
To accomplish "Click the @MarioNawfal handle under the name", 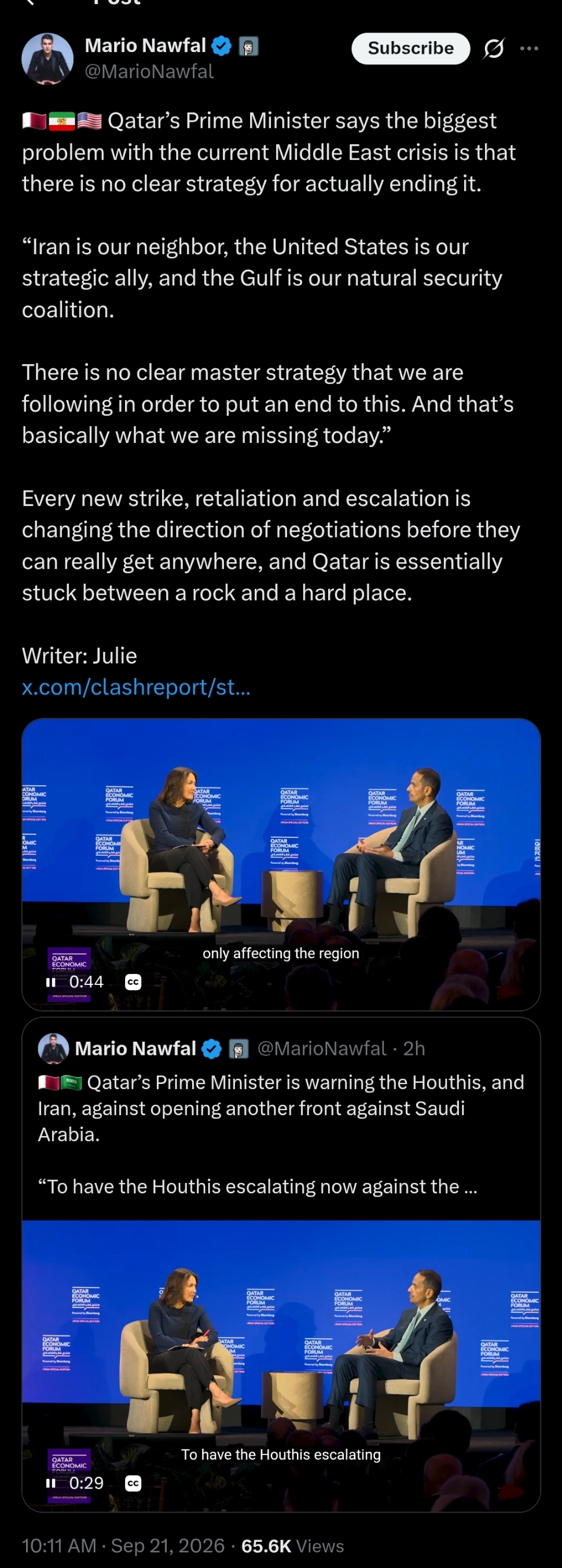I will pos(149,71).
